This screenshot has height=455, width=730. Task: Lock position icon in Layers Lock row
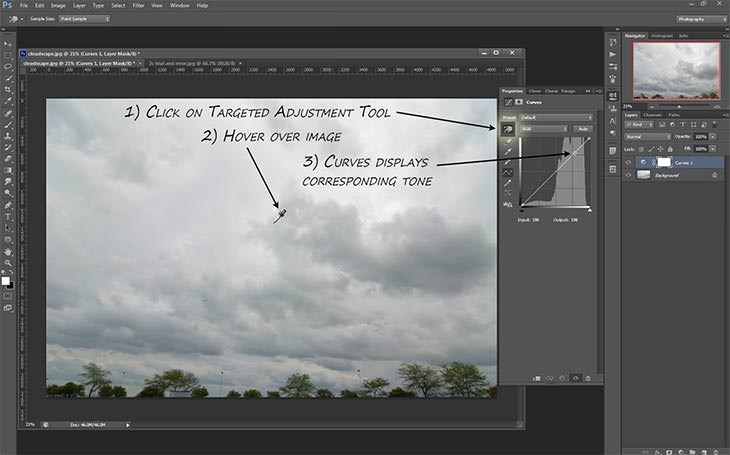[x=660, y=149]
